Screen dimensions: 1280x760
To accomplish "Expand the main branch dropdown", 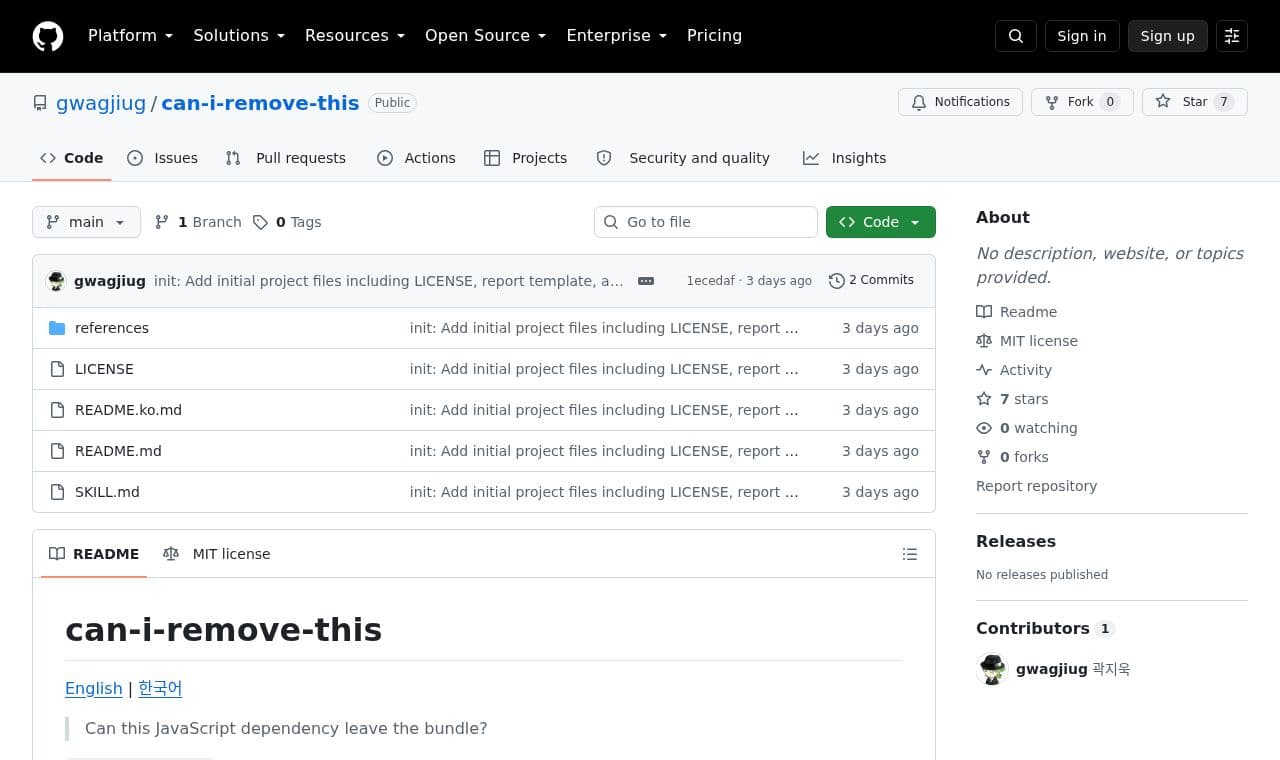I will point(86,222).
